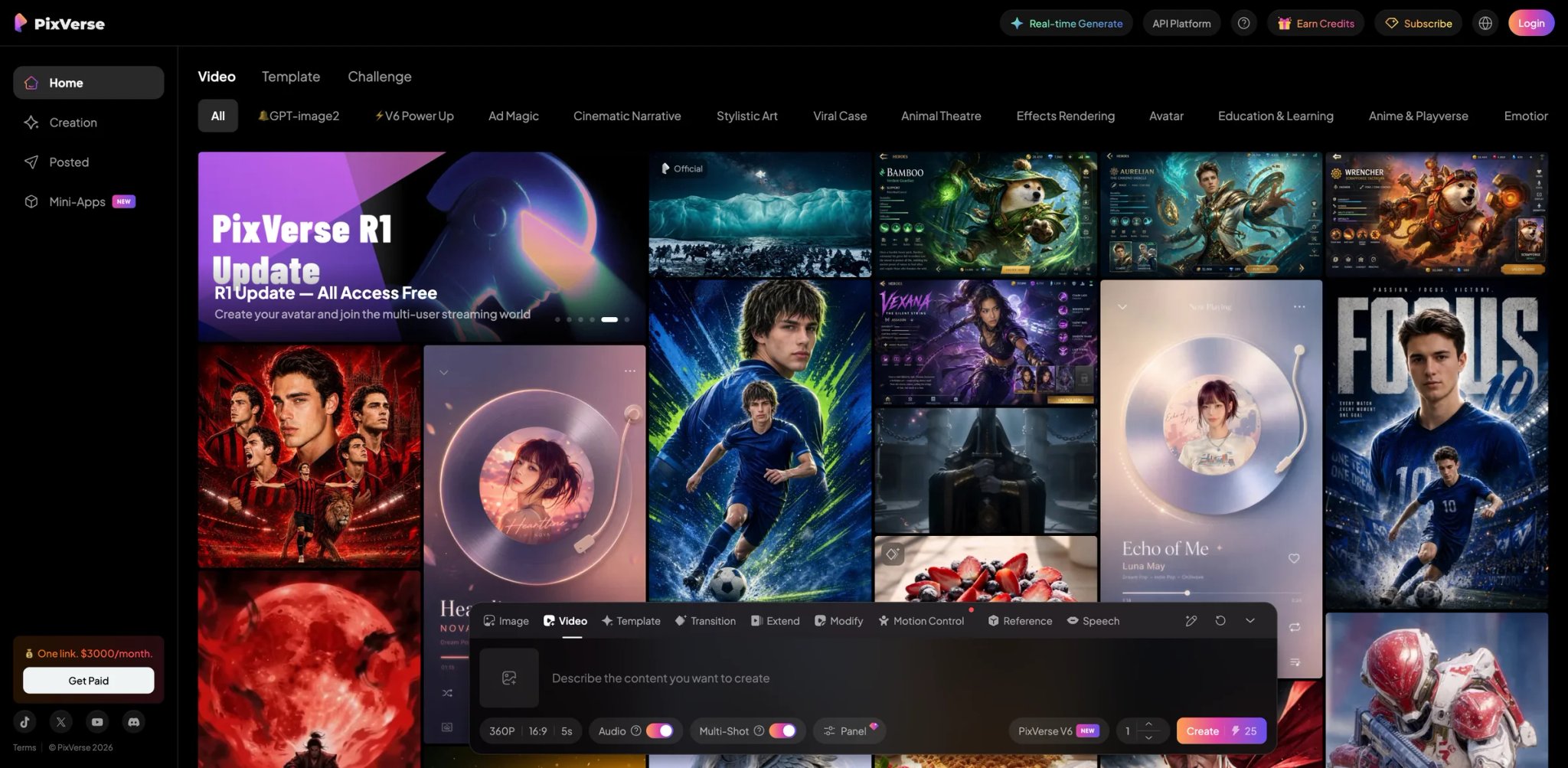Click the Get Paid button

click(x=88, y=680)
